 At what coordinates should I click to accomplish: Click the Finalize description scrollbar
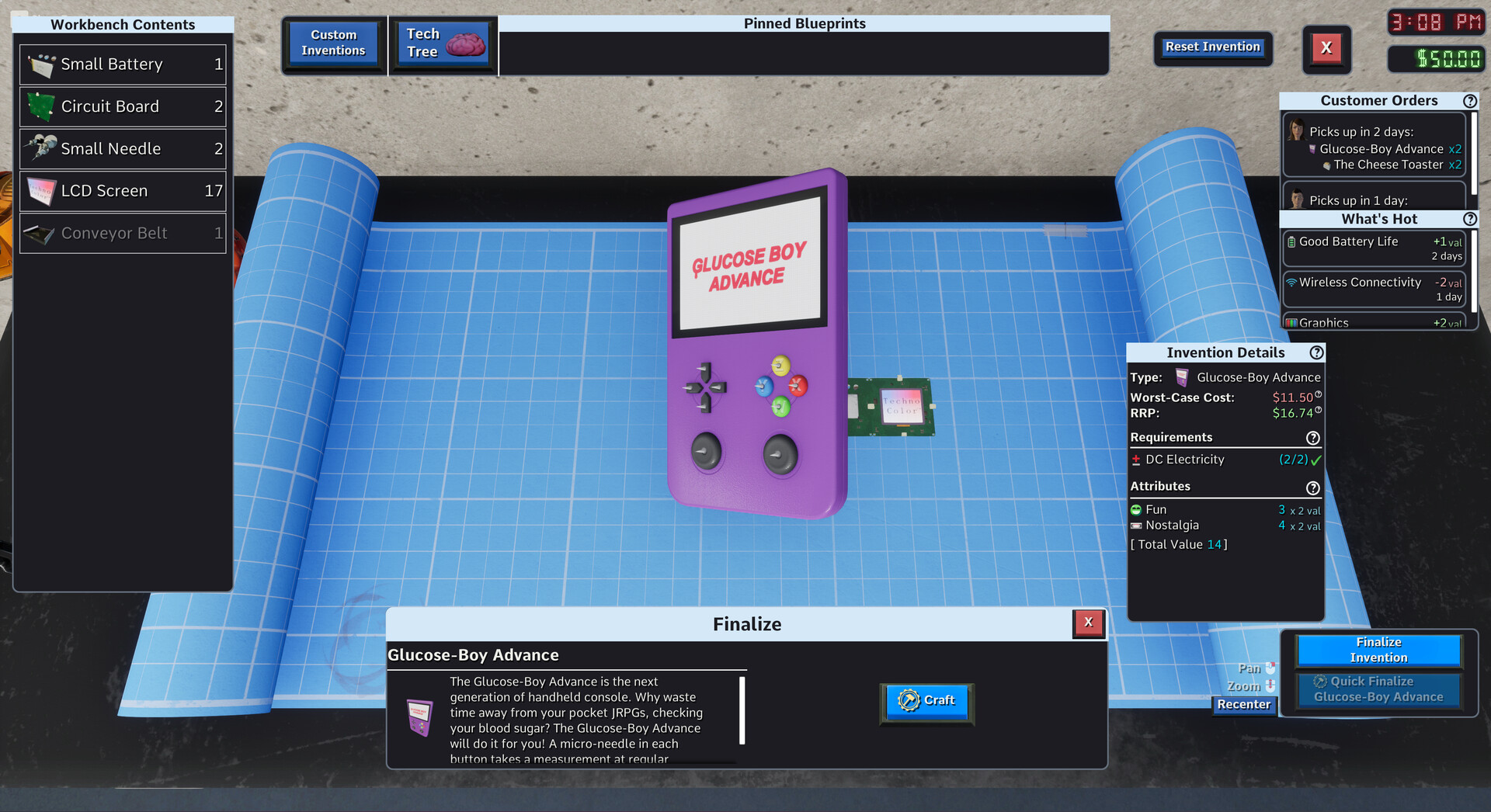742,711
